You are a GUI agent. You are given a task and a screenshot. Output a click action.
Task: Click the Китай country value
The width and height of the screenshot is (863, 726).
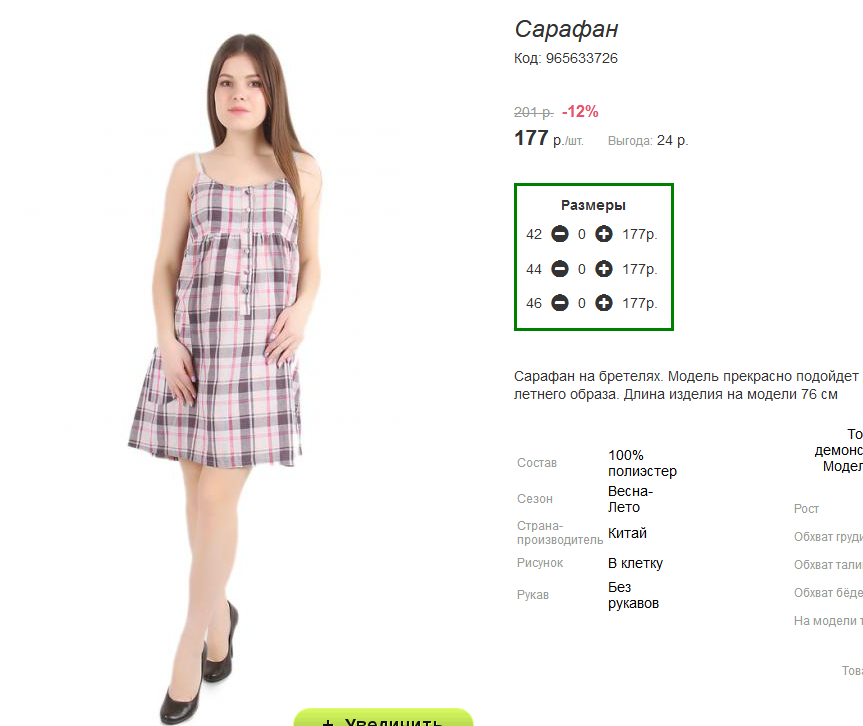tap(627, 533)
